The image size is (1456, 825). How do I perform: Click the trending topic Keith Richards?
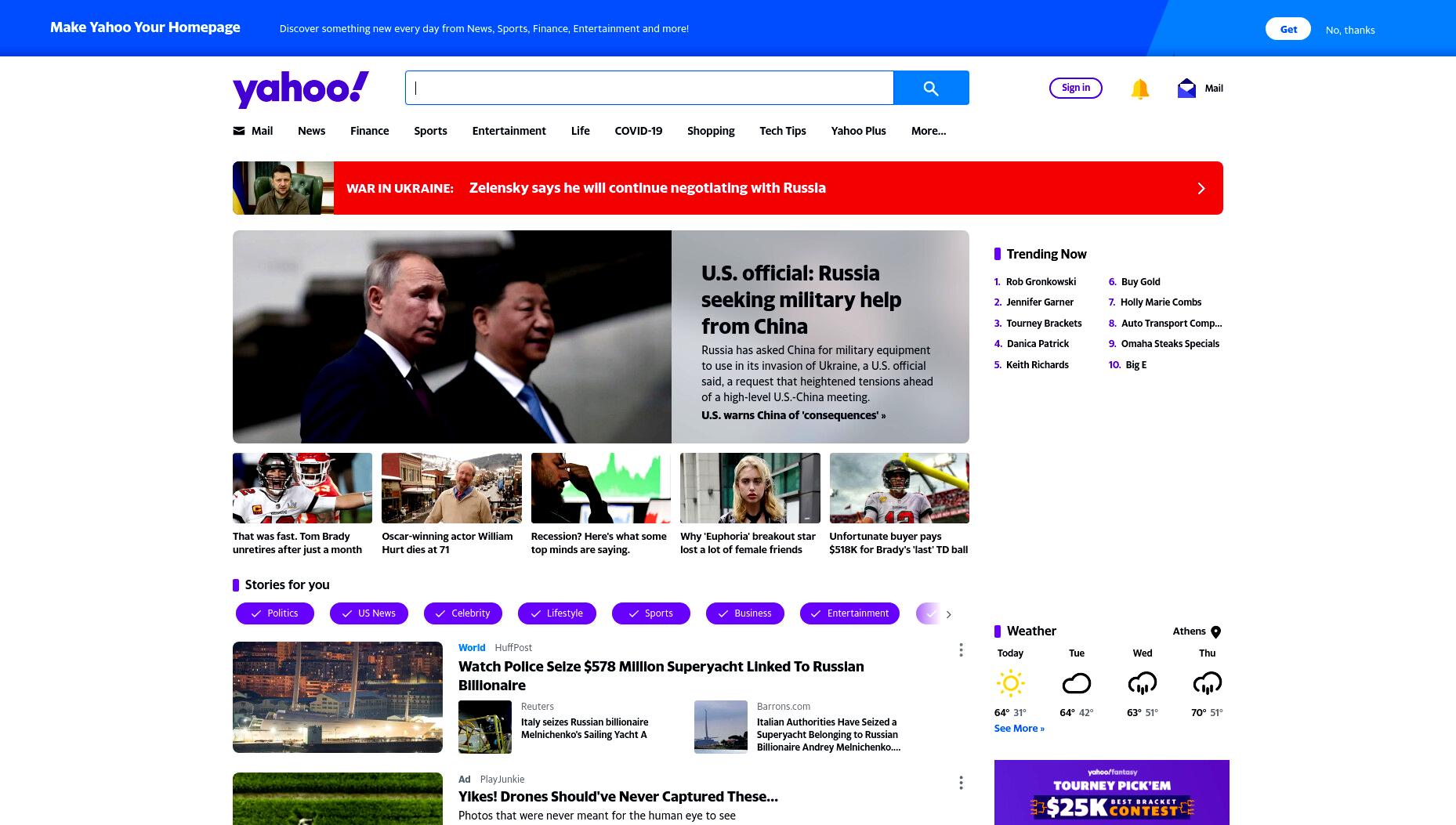pyautogui.click(x=1037, y=365)
